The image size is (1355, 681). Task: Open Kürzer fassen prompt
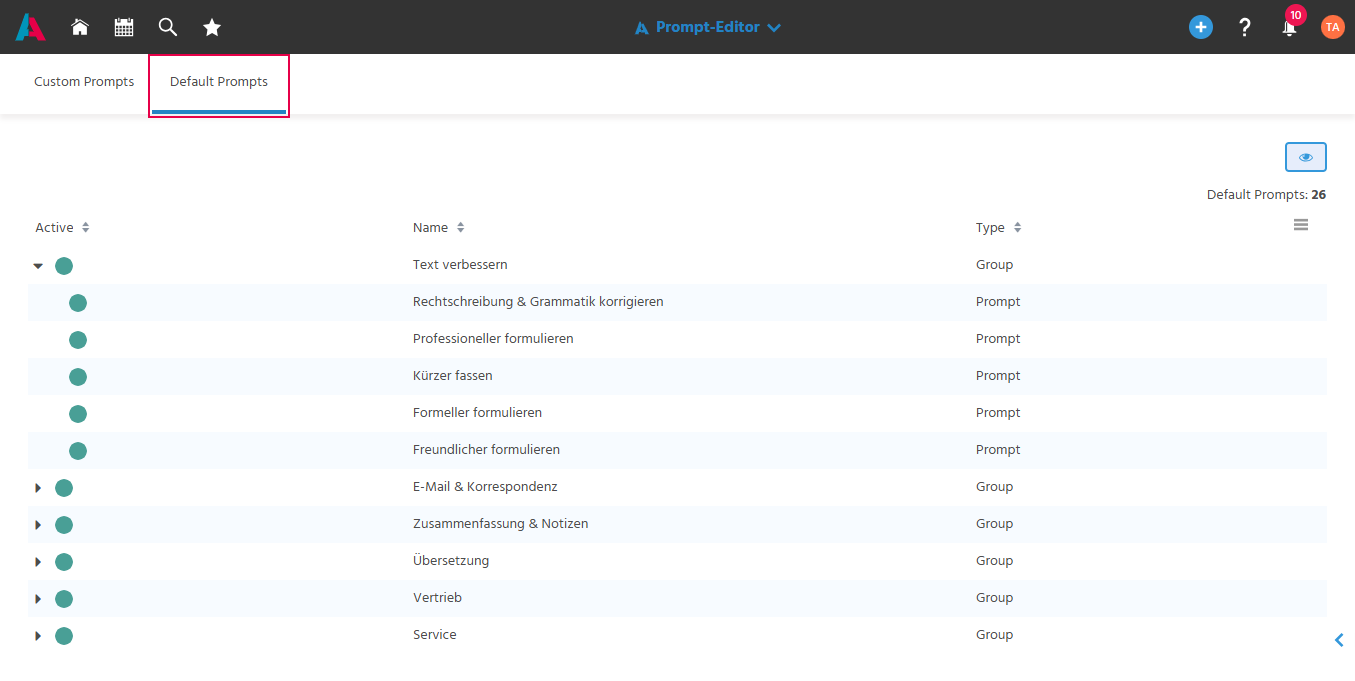pyautogui.click(x=453, y=376)
